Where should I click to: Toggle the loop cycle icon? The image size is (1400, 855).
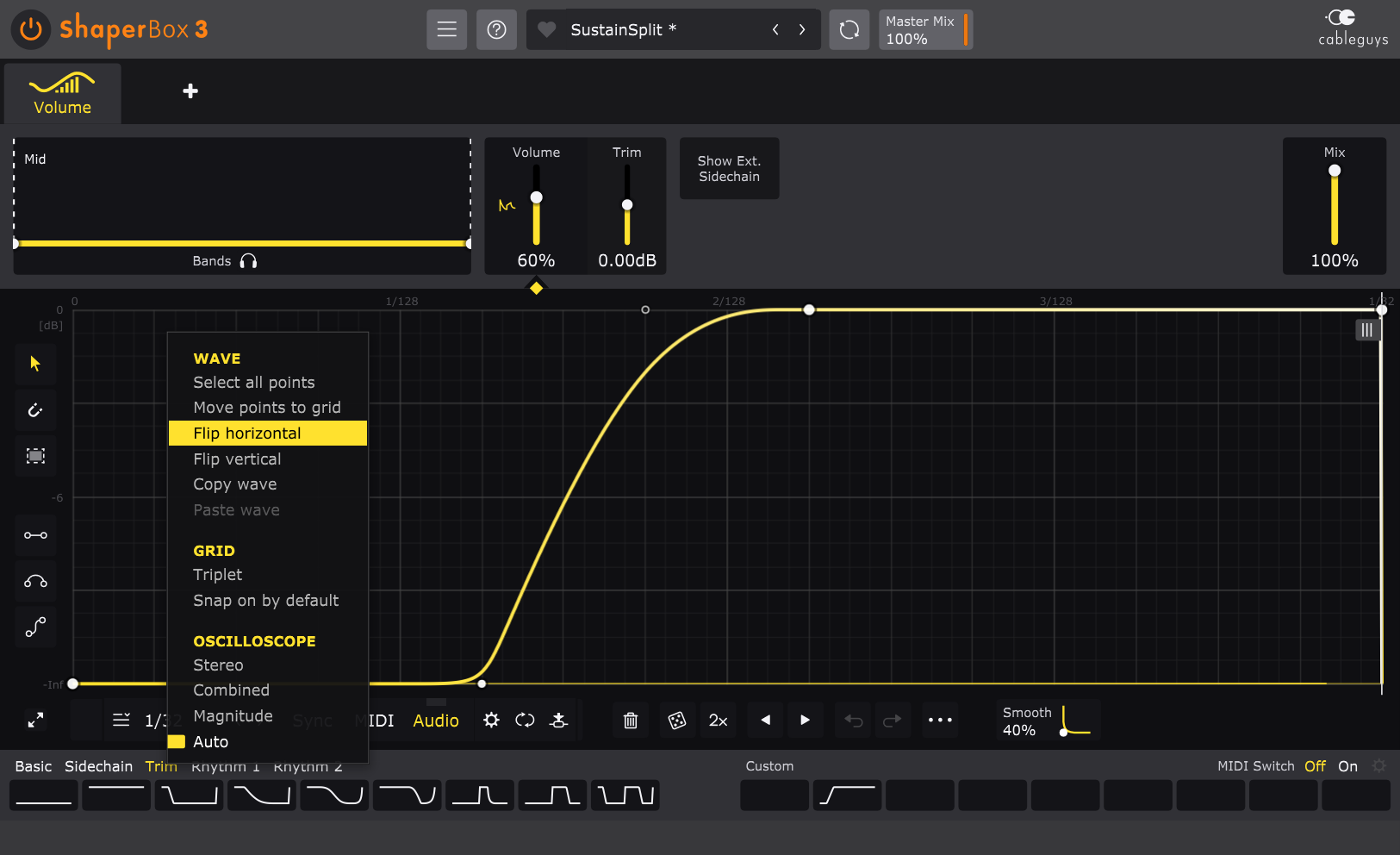[525, 720]
